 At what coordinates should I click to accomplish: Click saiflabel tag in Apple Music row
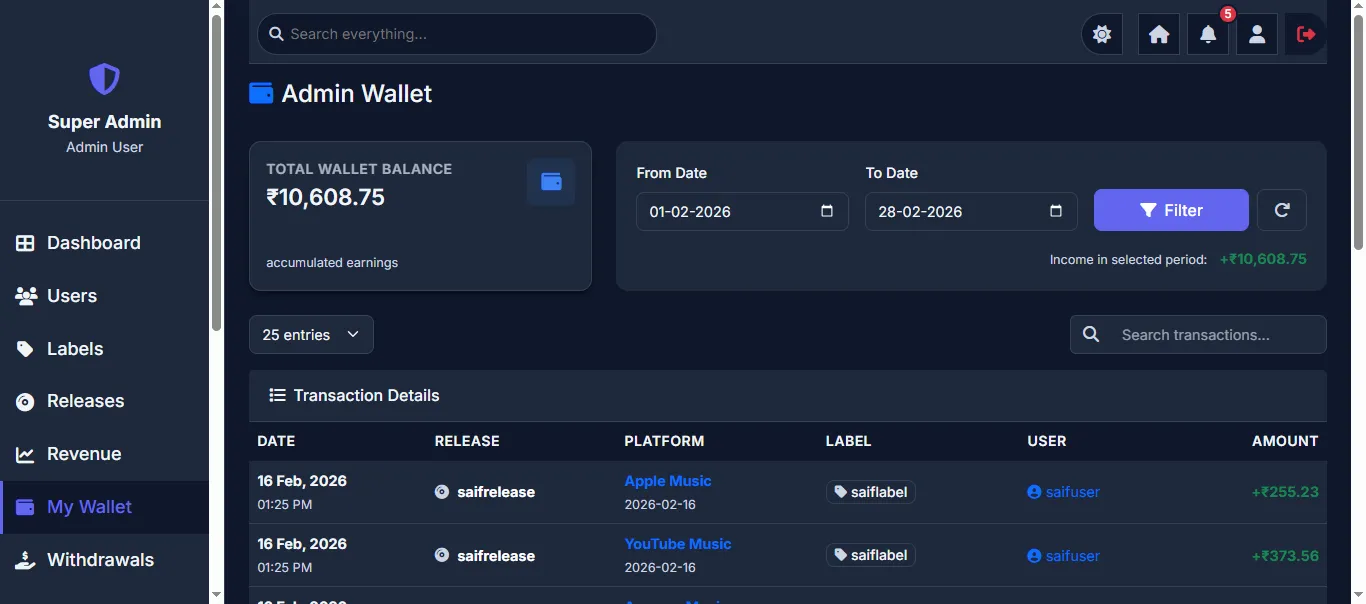coord(871,492)
